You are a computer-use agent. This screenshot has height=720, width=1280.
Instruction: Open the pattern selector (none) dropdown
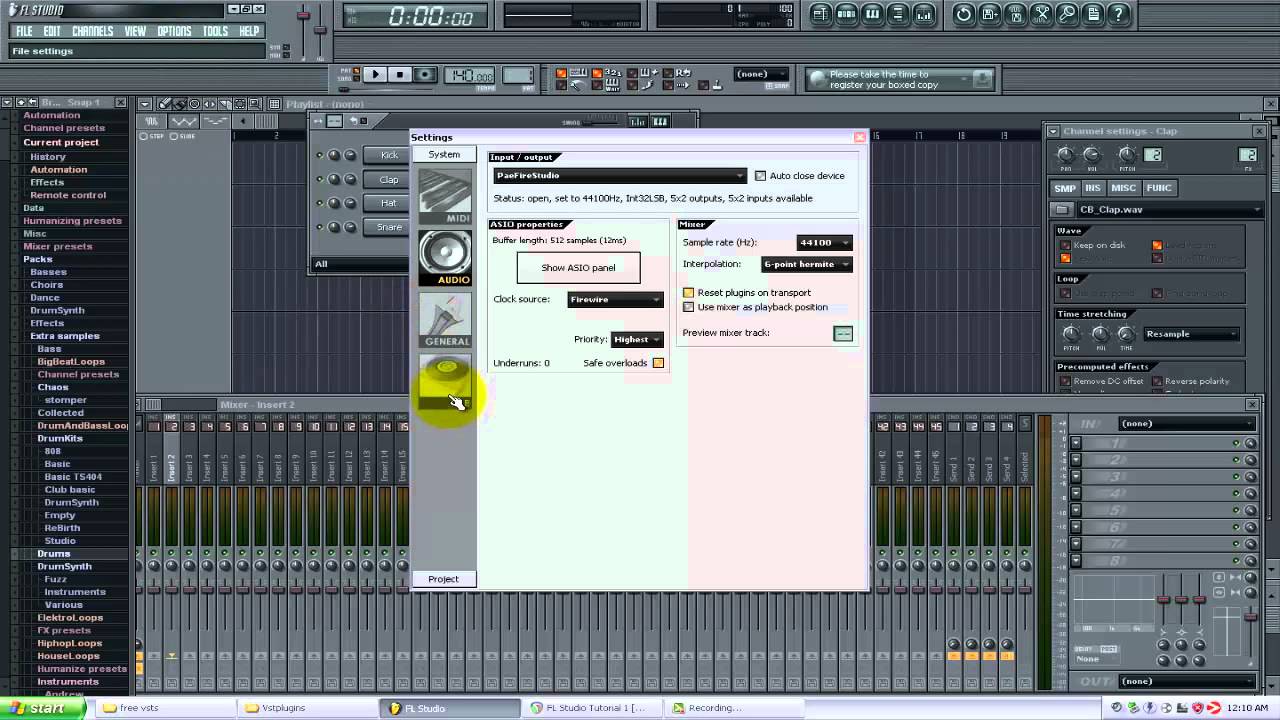[761, 74]
